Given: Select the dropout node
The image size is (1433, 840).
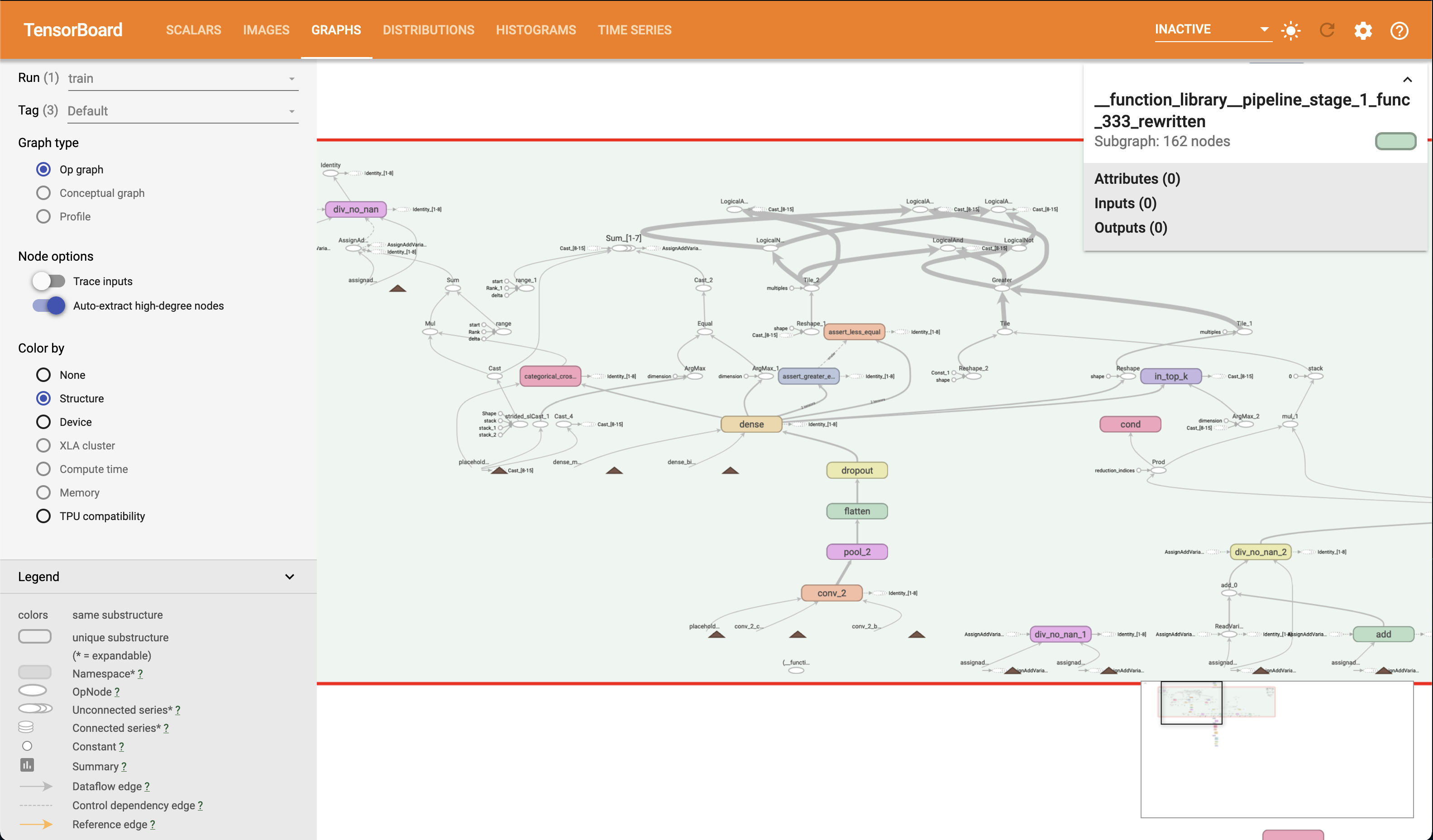Looking at the screenshot, I should point(856,470).
